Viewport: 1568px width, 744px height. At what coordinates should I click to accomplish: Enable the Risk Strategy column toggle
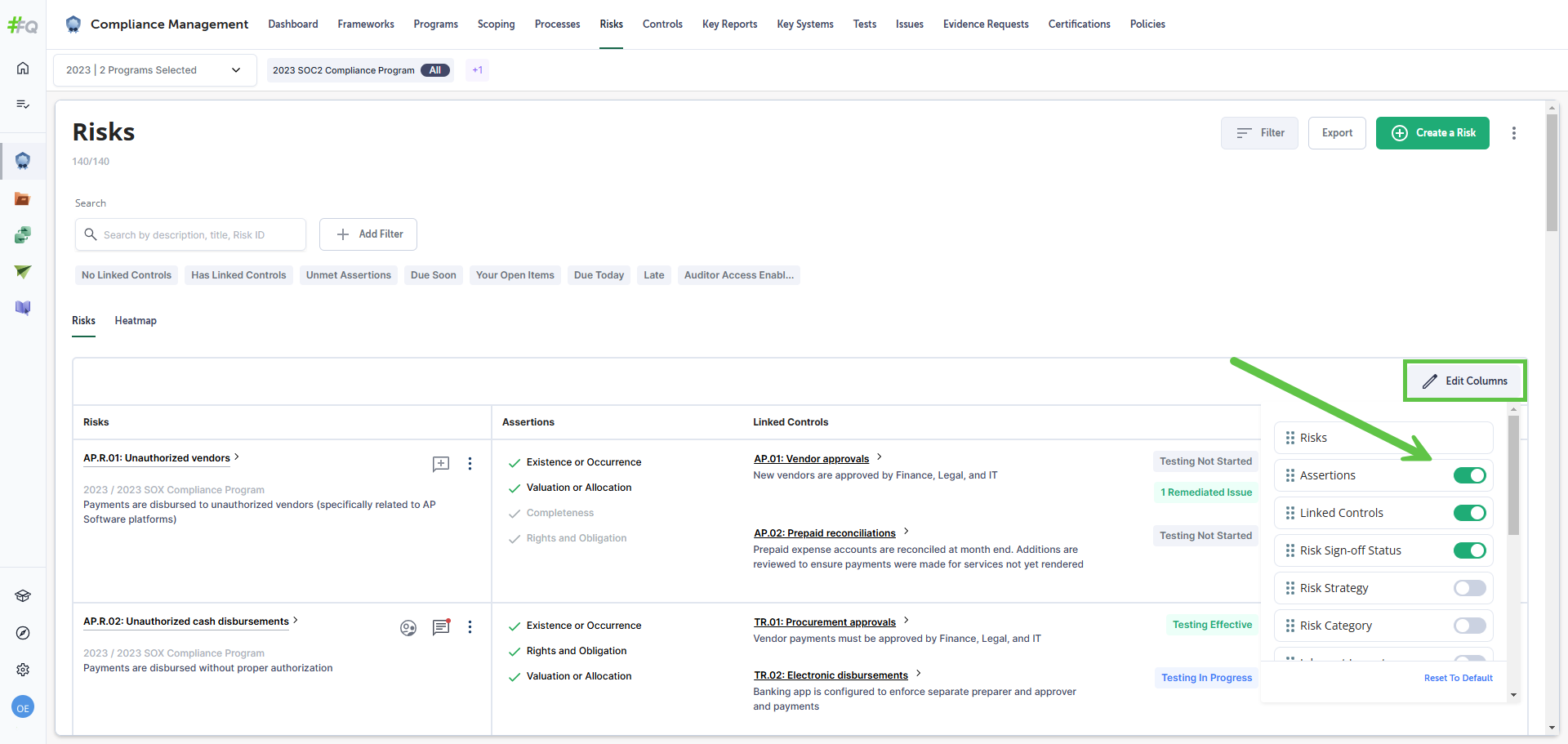click(x=1469, y=588)
